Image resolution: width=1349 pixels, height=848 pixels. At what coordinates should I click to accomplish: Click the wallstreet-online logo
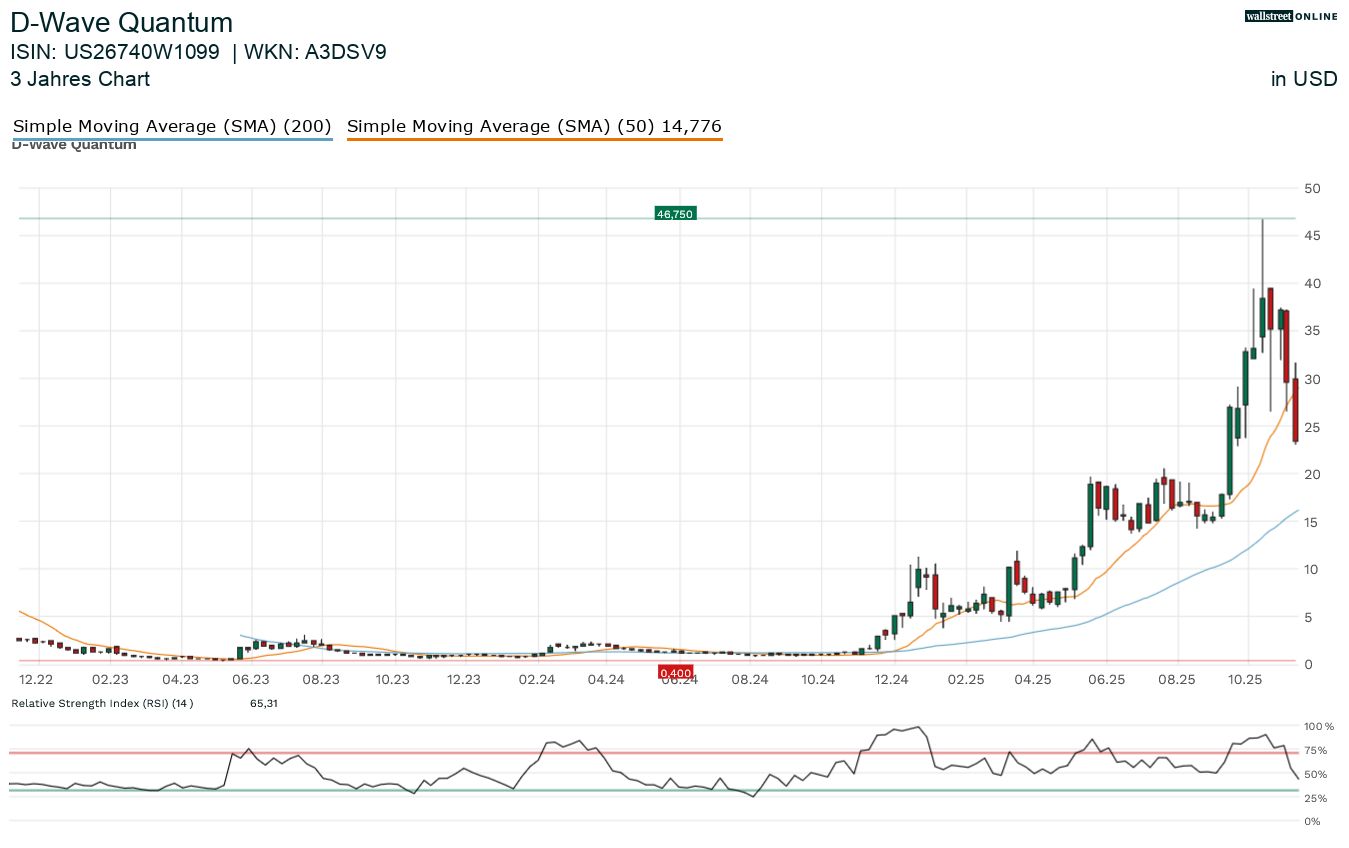(x=1291, y=16)
